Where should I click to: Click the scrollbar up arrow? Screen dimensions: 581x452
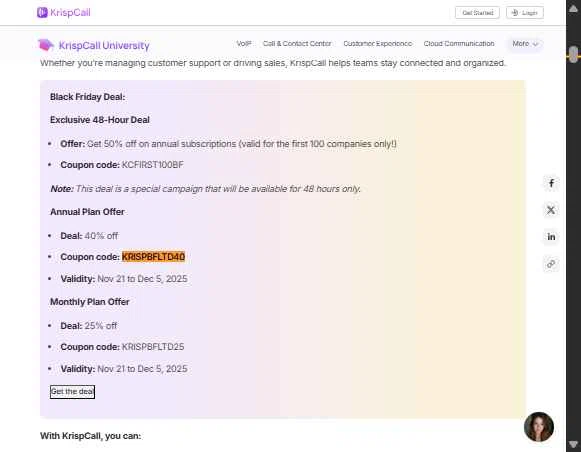click(573, 9)
